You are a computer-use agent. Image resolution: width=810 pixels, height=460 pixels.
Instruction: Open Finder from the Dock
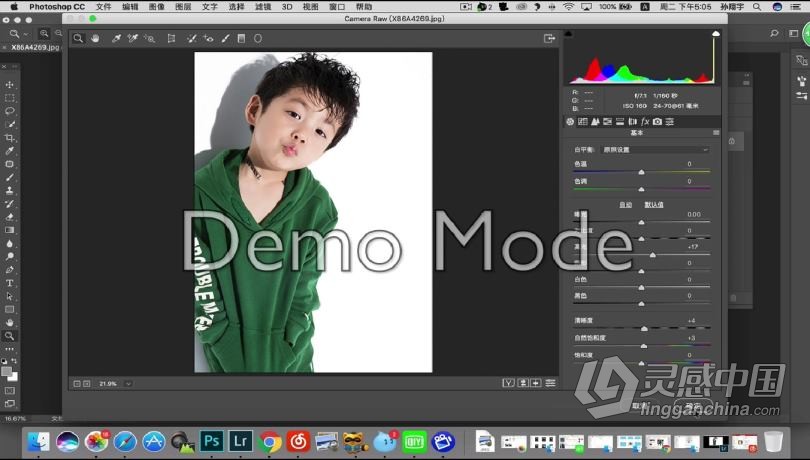coord(38,441)
